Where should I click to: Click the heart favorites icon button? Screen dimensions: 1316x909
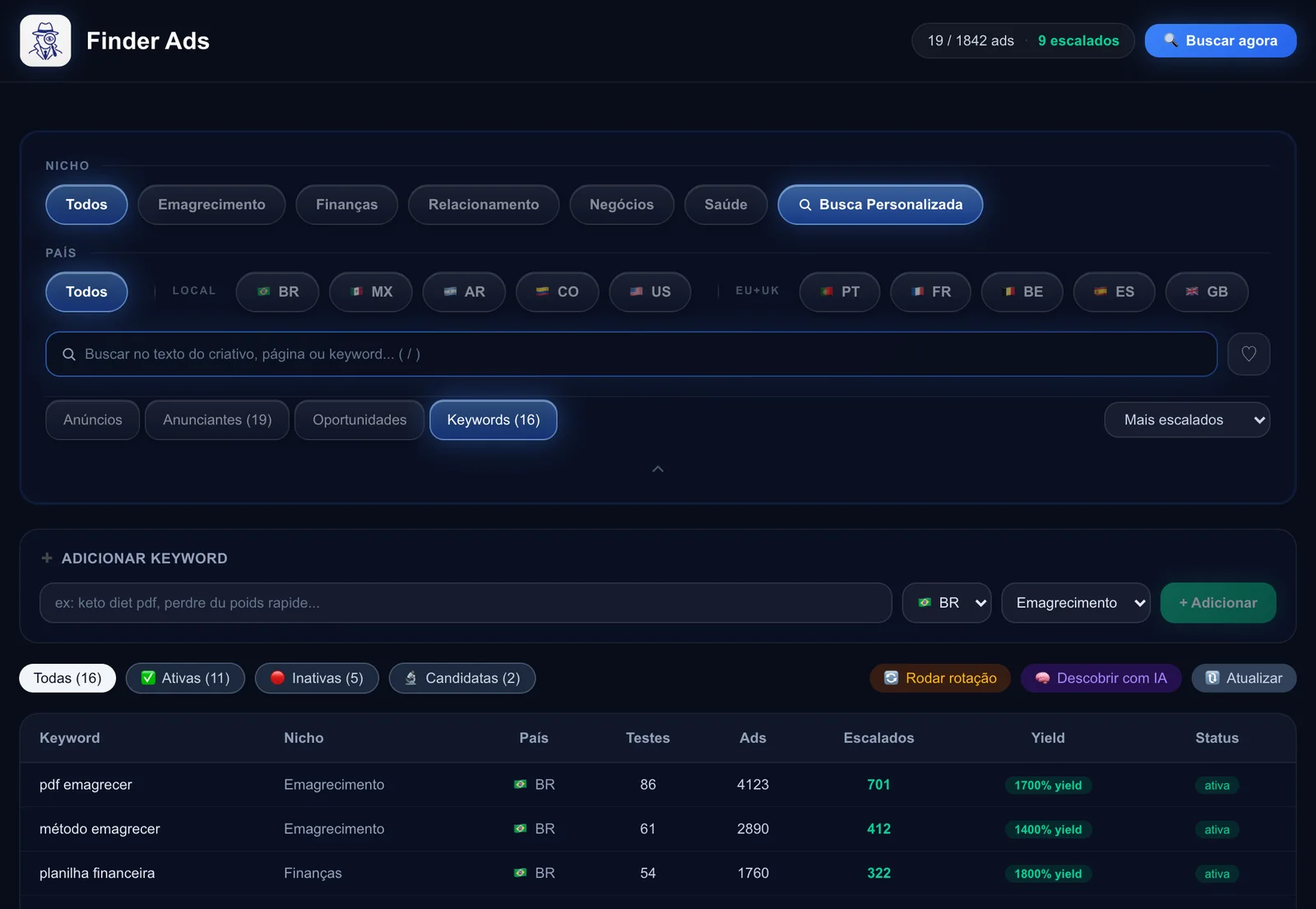[1249, 354]
